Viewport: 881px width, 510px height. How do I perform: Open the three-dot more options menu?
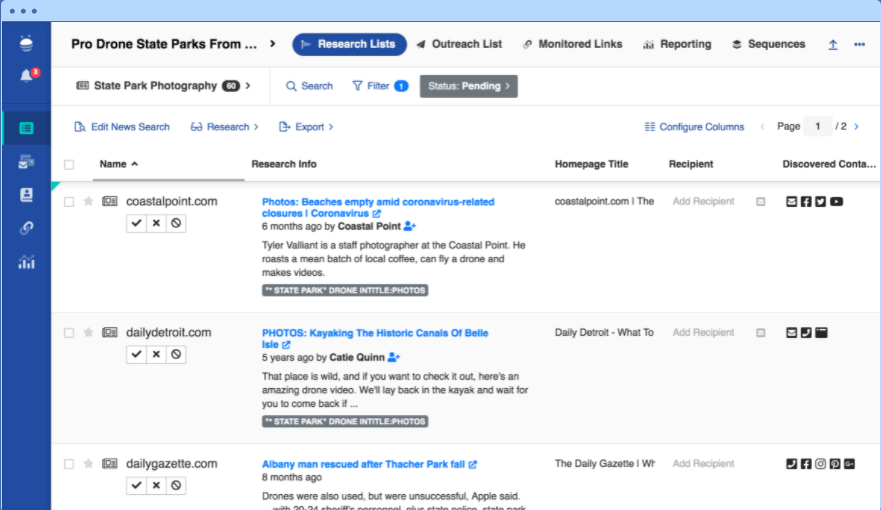[x=859, y=44]
